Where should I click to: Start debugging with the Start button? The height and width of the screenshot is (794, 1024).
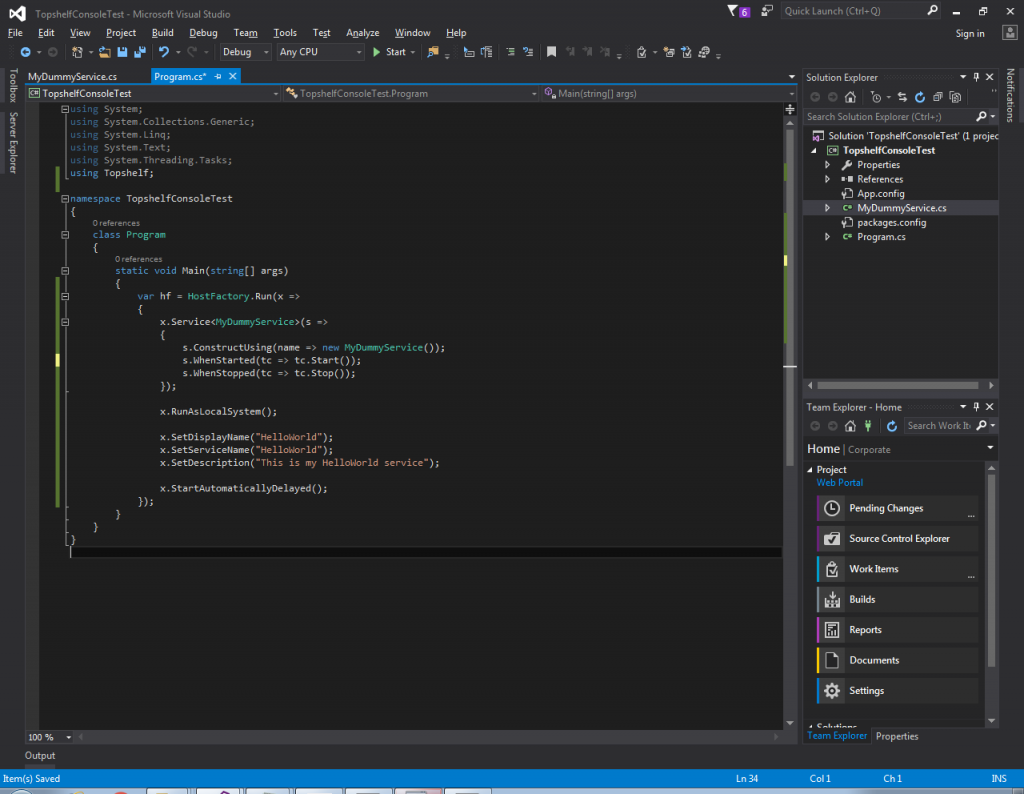(x=389, y=52)
